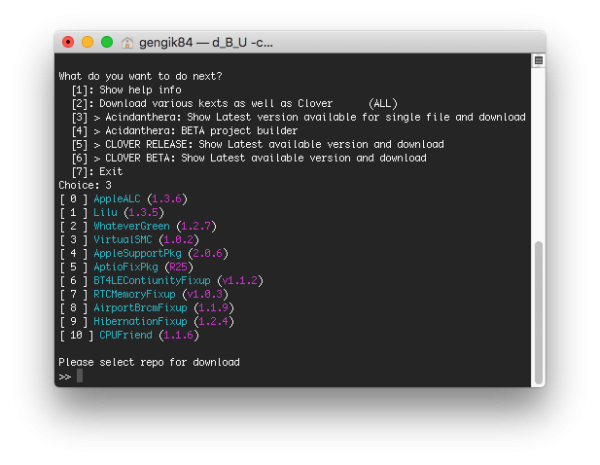Click the terminal scrollbar thumb

(x=538, y=310)
